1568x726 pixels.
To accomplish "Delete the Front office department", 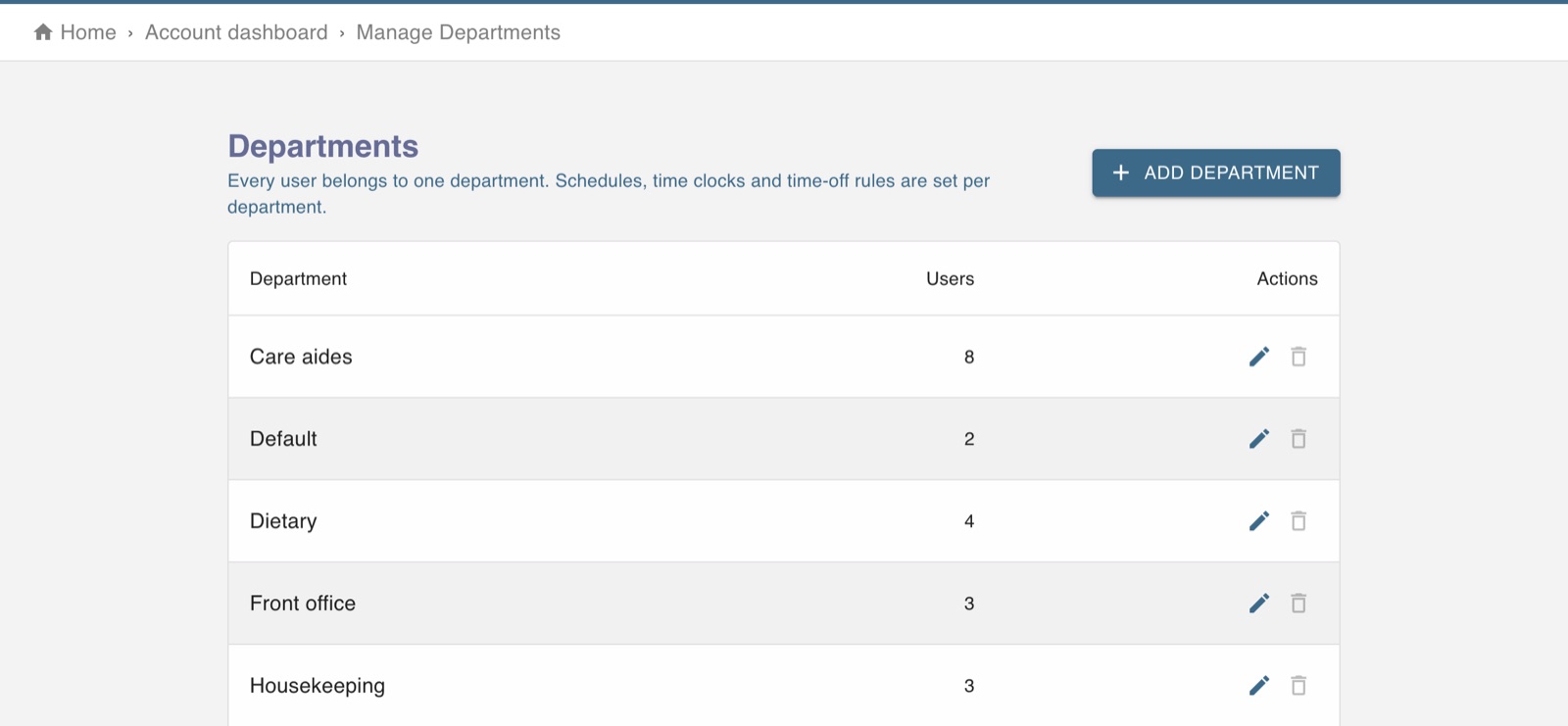I will point(1298,604).
